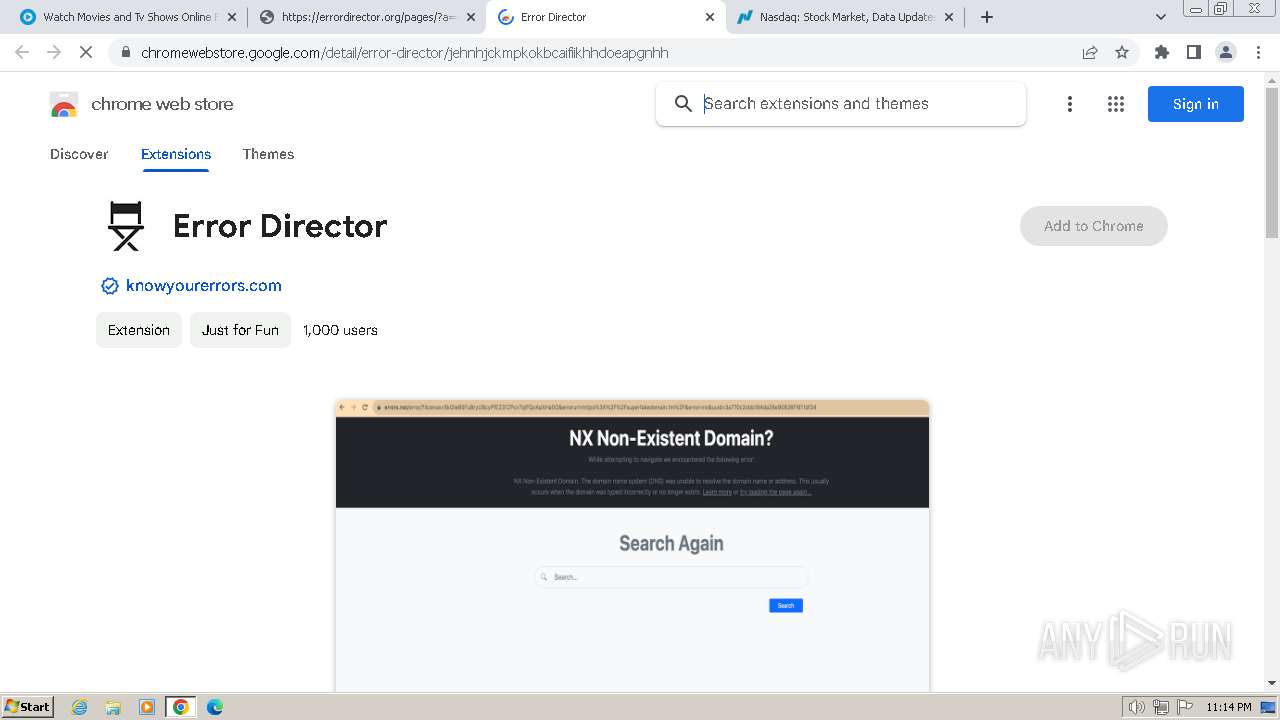This screenshot has width=1280, height=720.
Task: Open knowyourerrors.com publisher link
Action: (x=204, y=286)
